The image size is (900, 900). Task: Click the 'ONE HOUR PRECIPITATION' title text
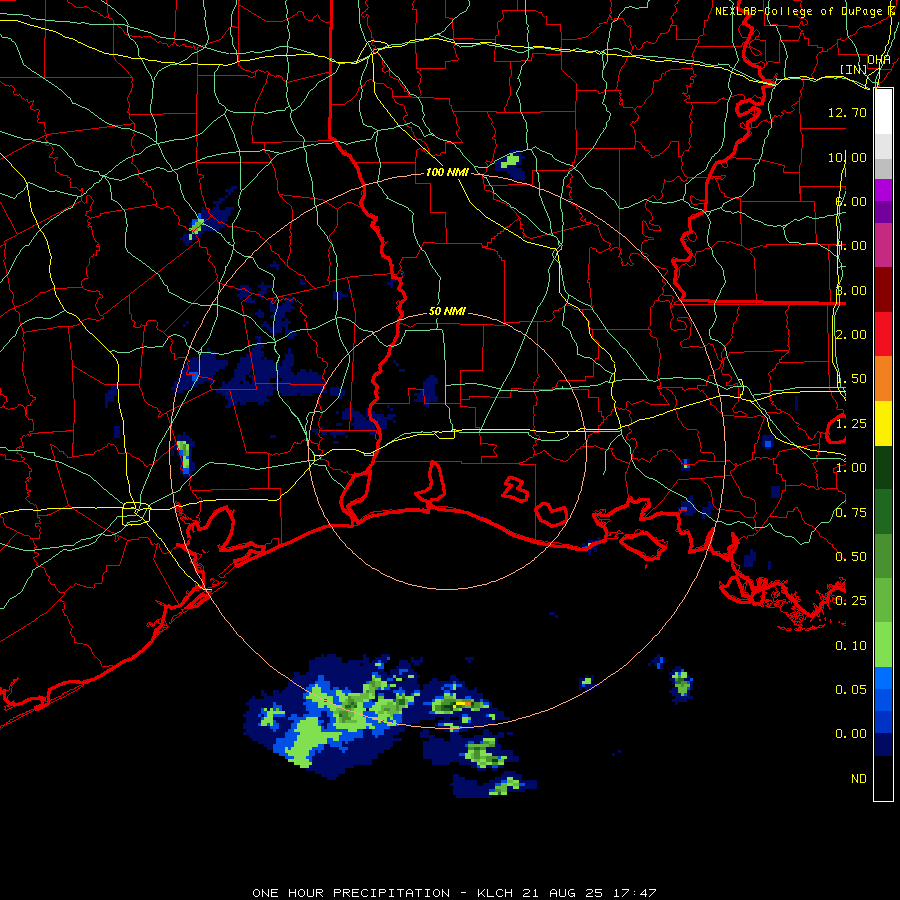point(351,893)
